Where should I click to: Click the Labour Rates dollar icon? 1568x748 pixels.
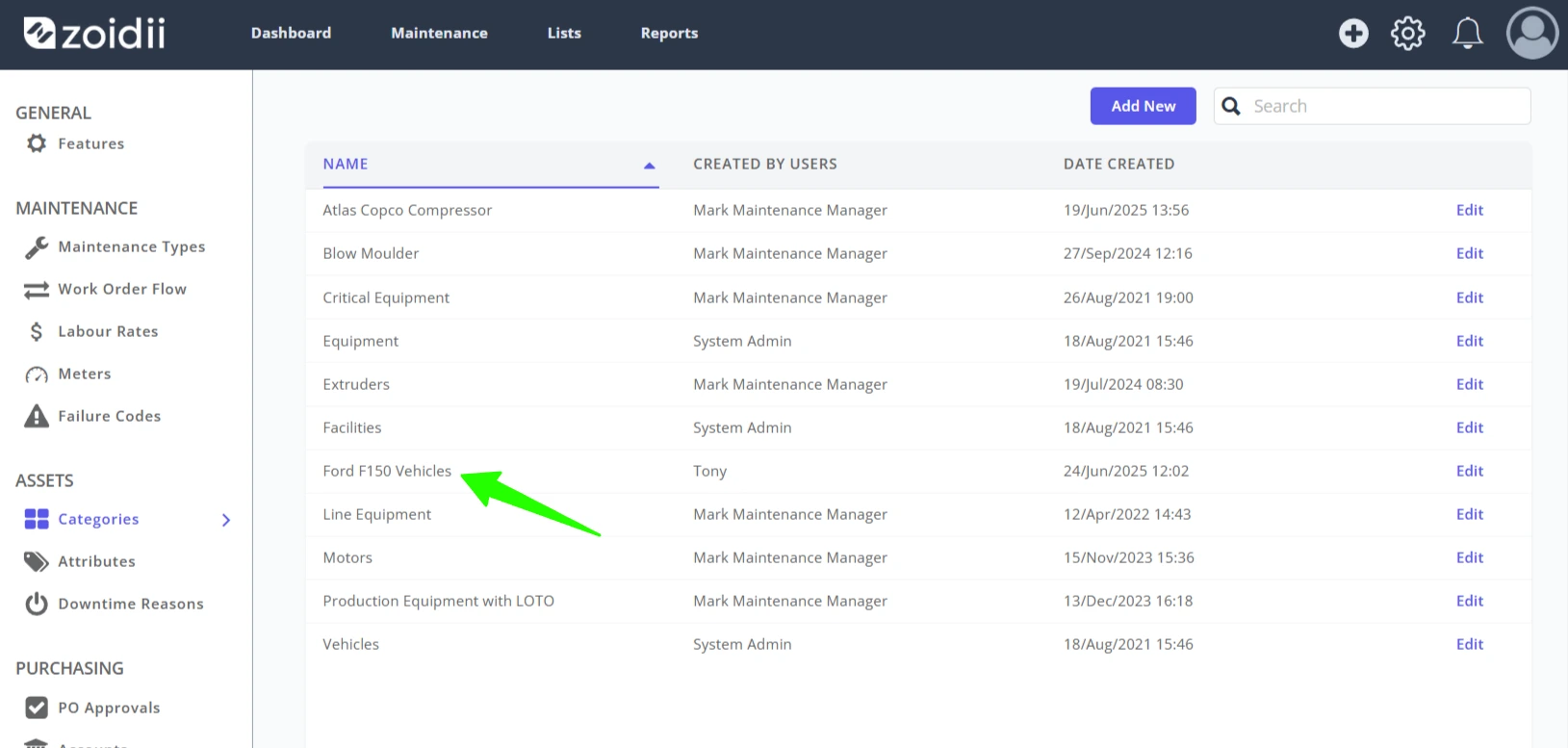37,332
